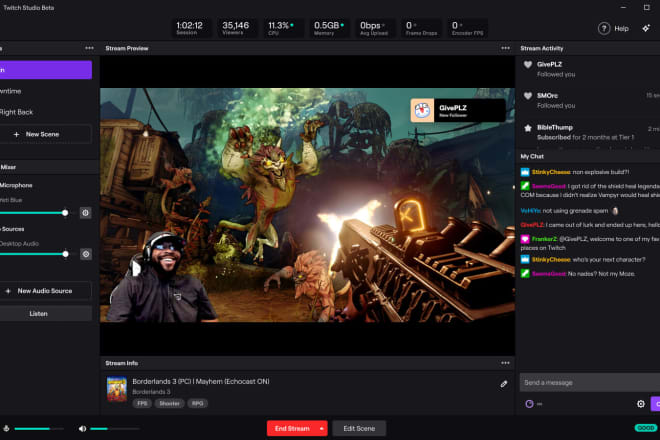Click the 35,146 Viewers stat
The width and height of the screenshot is (660, 440).
point(235,28)
